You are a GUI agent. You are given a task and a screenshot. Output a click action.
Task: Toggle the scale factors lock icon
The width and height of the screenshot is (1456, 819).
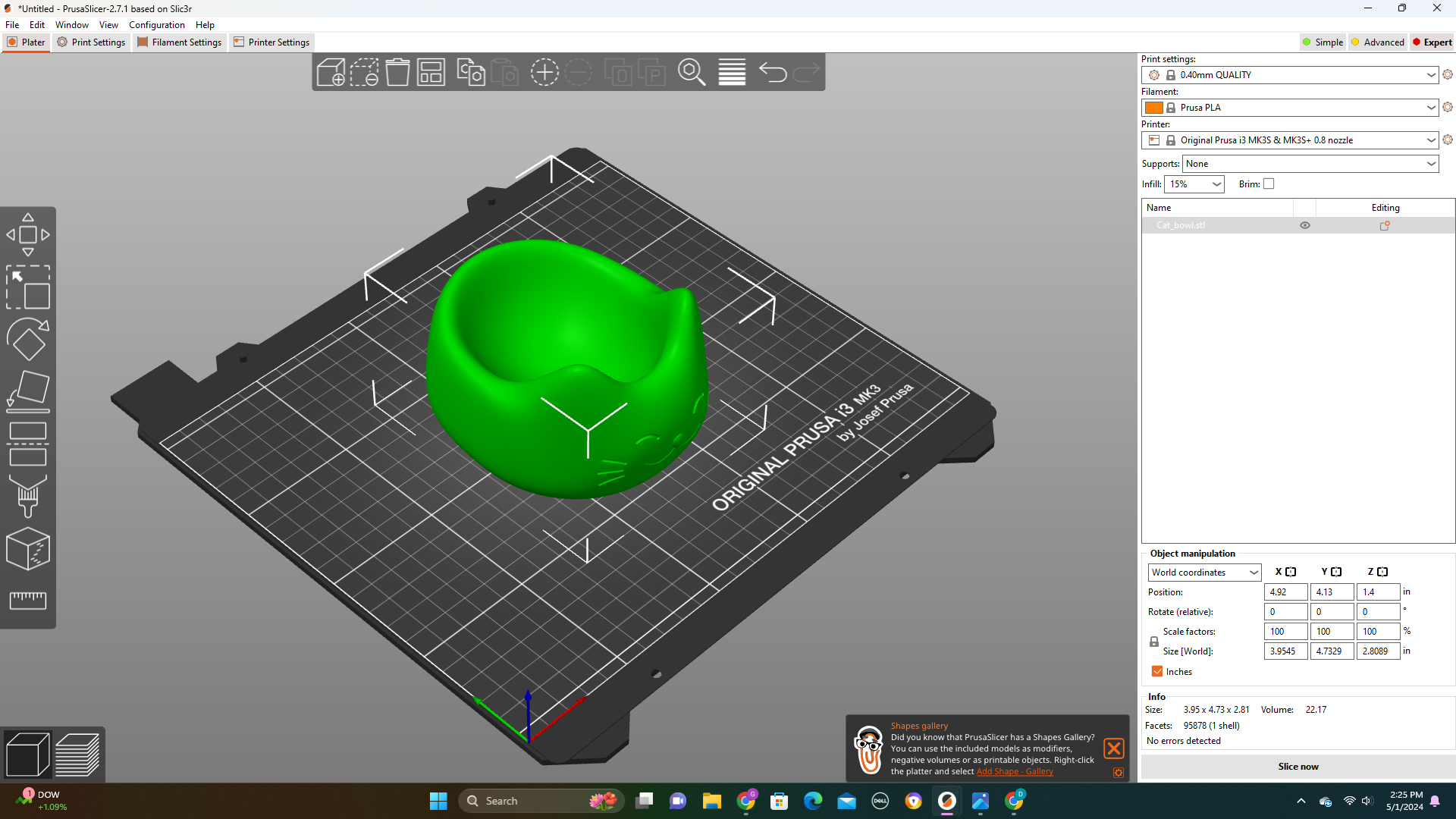(x=1154, y=642)
